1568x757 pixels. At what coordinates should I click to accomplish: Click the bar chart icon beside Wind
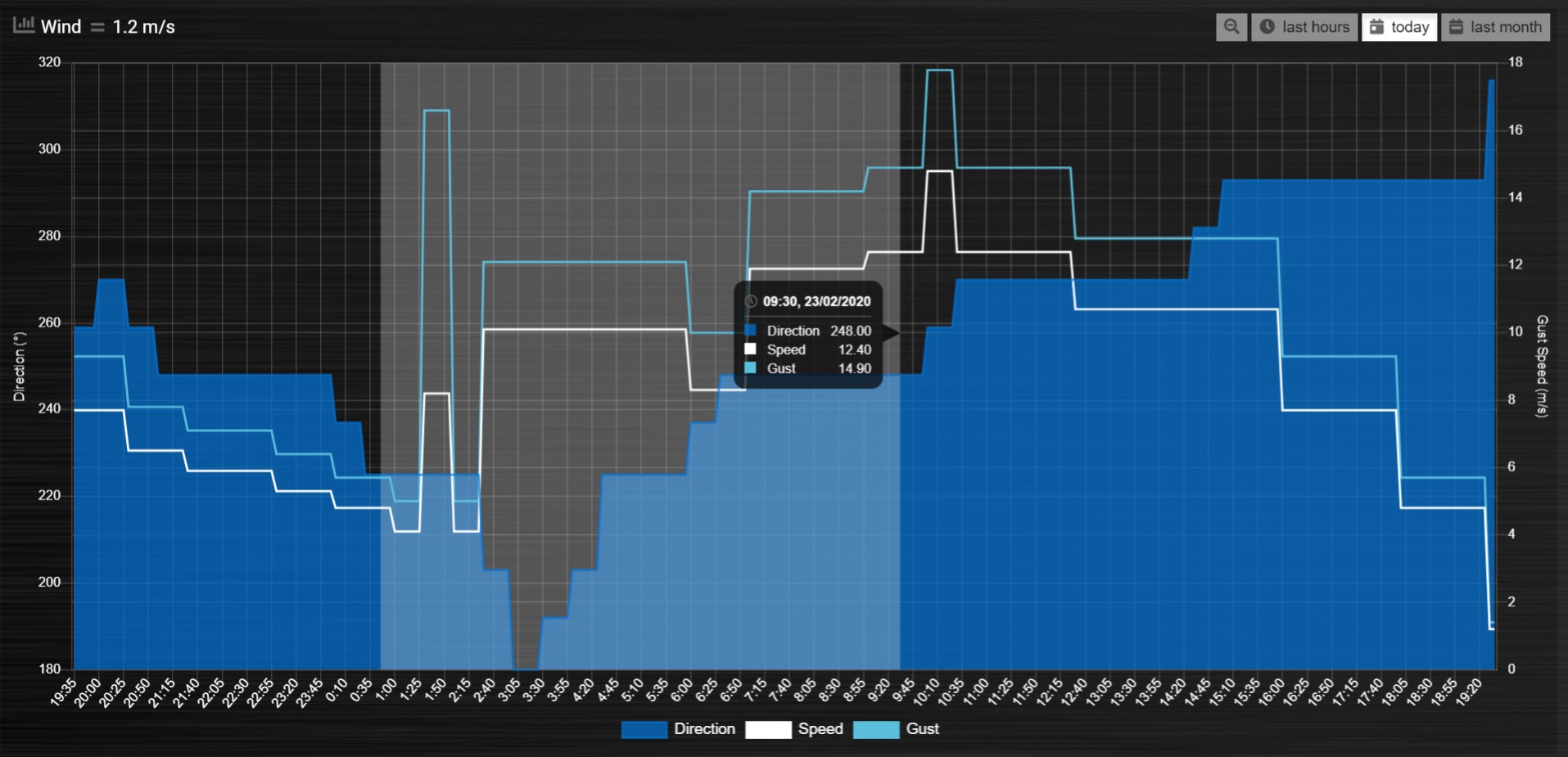pos(24,25)
